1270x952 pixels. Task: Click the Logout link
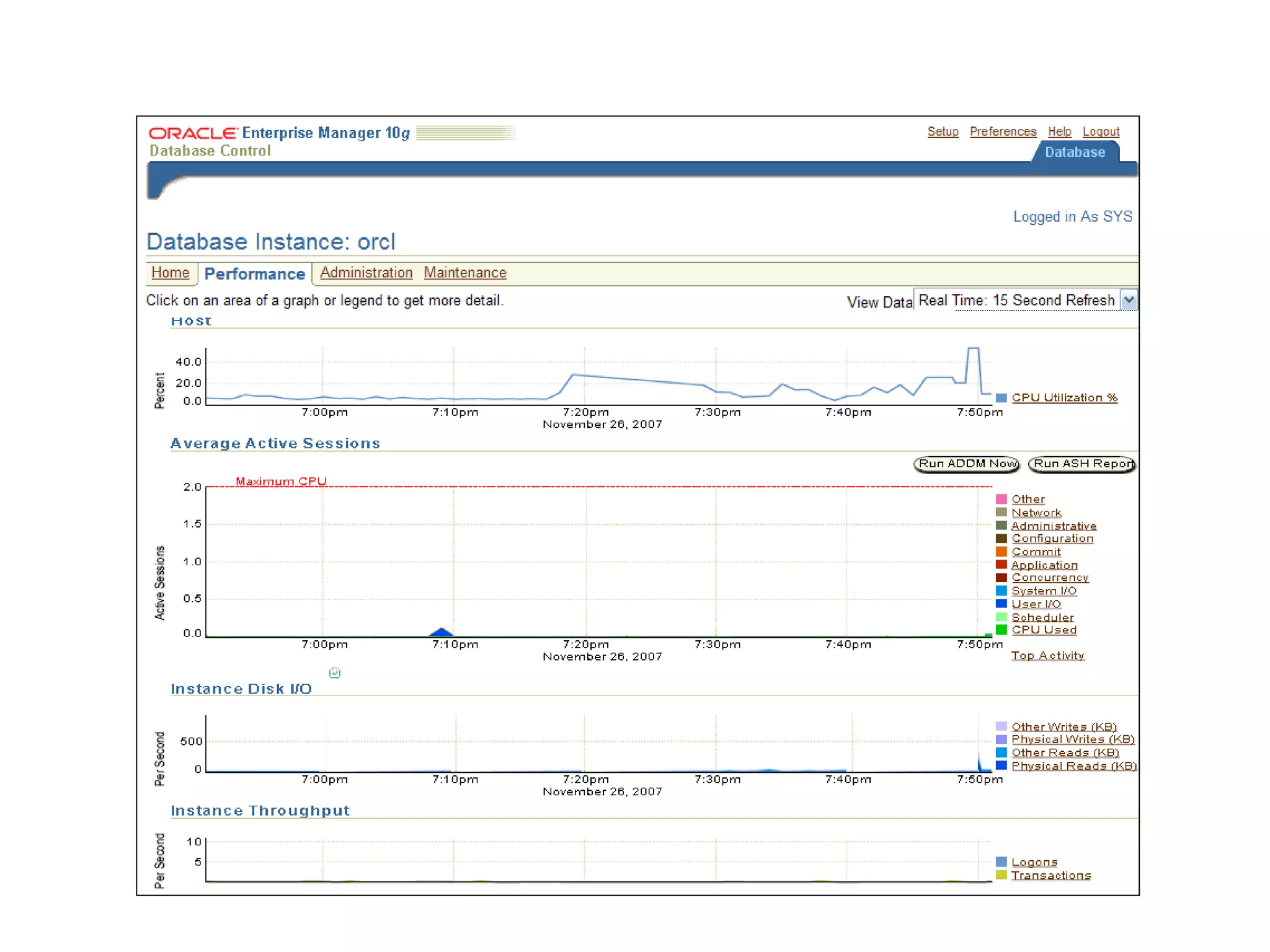[x=1101, y=132]
